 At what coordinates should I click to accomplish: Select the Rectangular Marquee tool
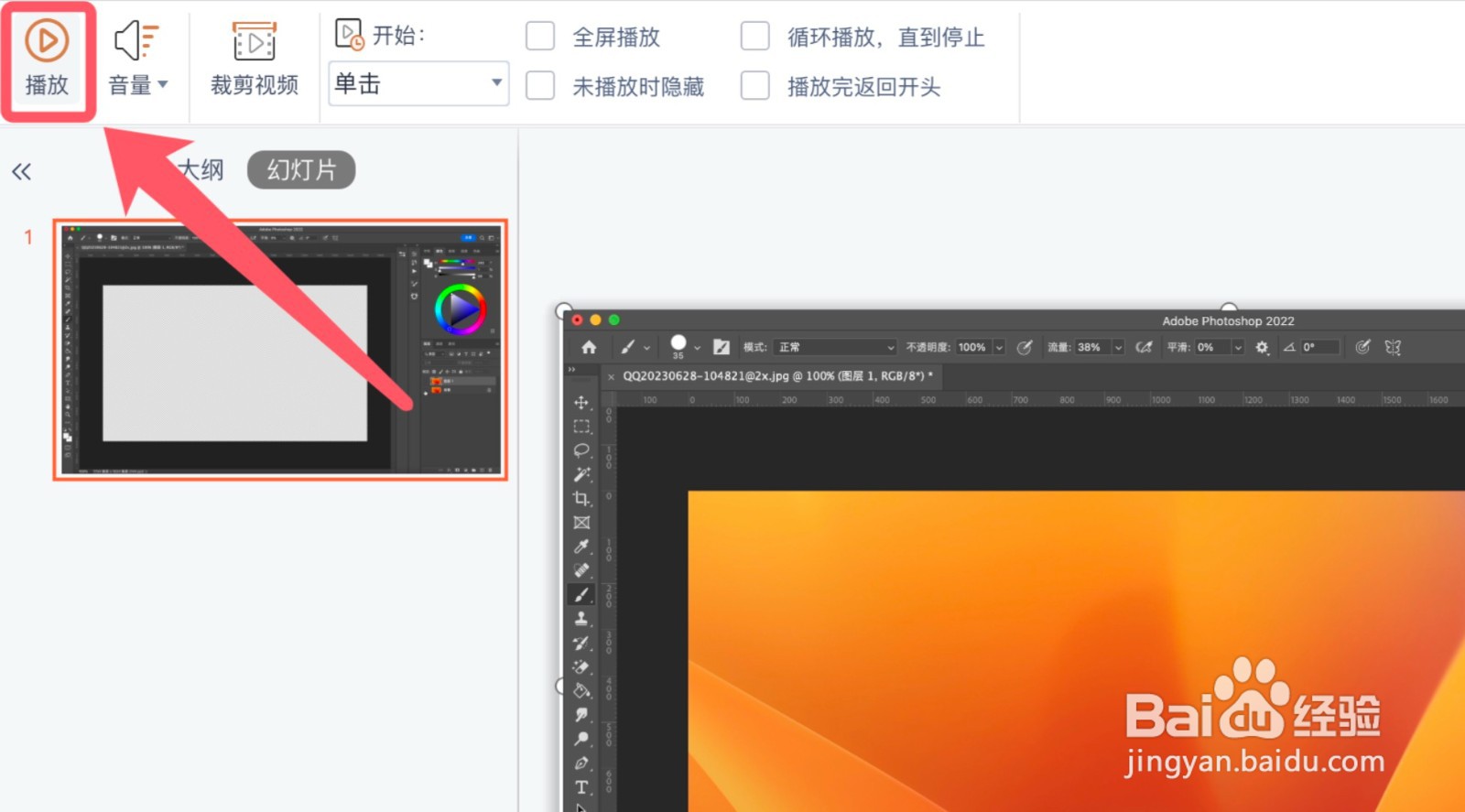click(x=581, y=426)
